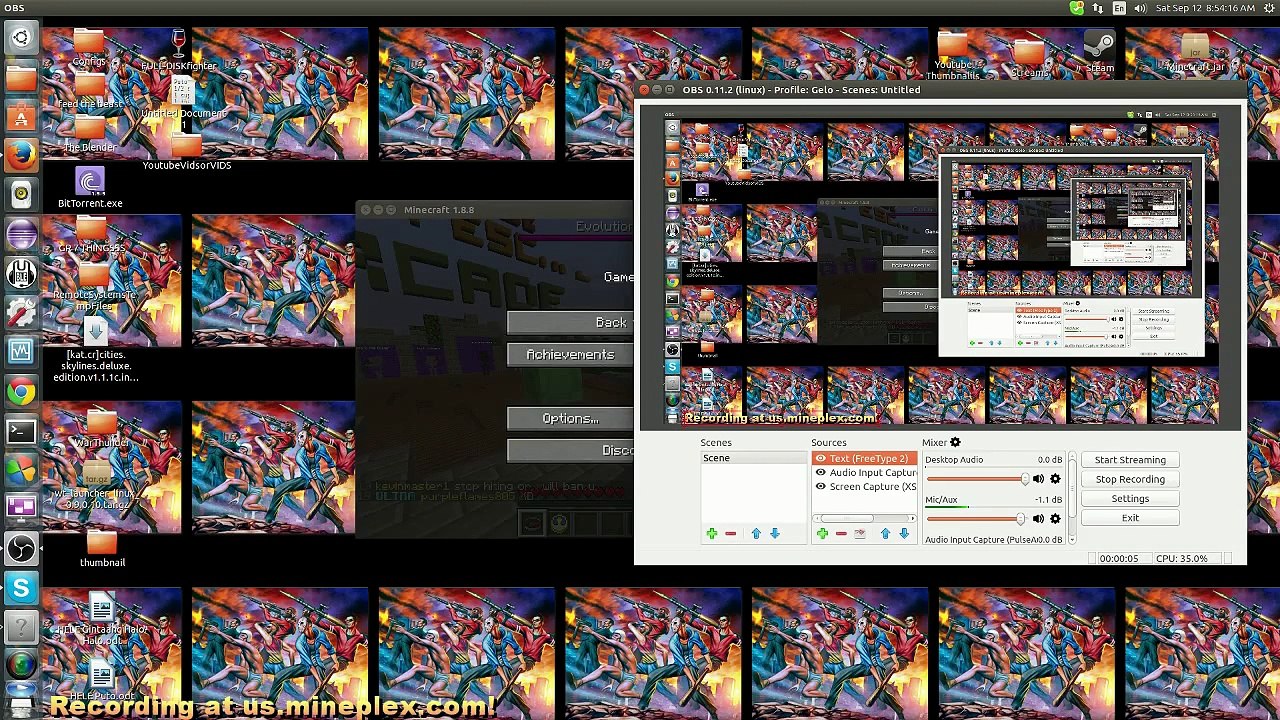Click Start Streaming button
1280x720 pixels.
[1130, 460]
